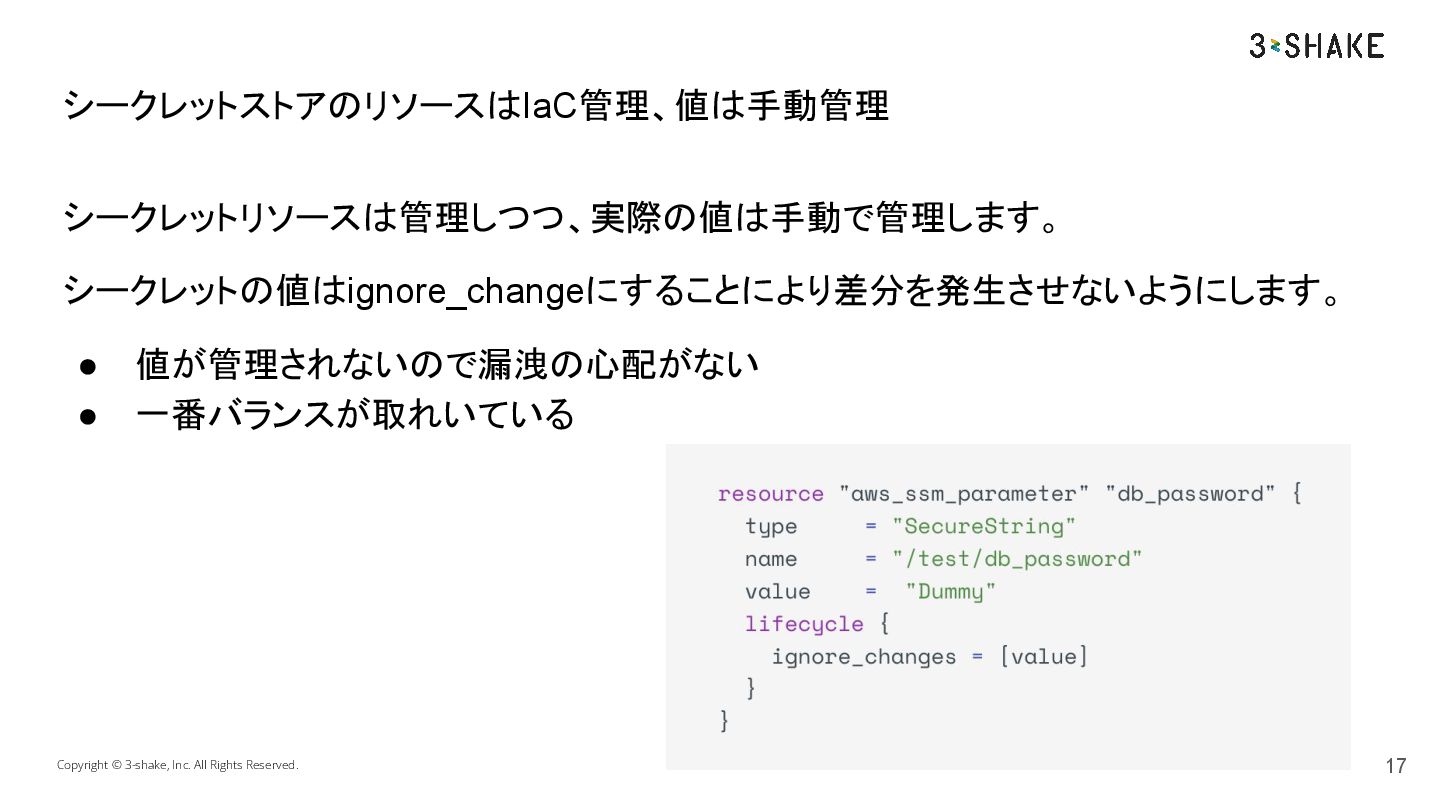
Task: Click the "aws_ssm_parameter" string in the code
Action: (x=964, y=494)
